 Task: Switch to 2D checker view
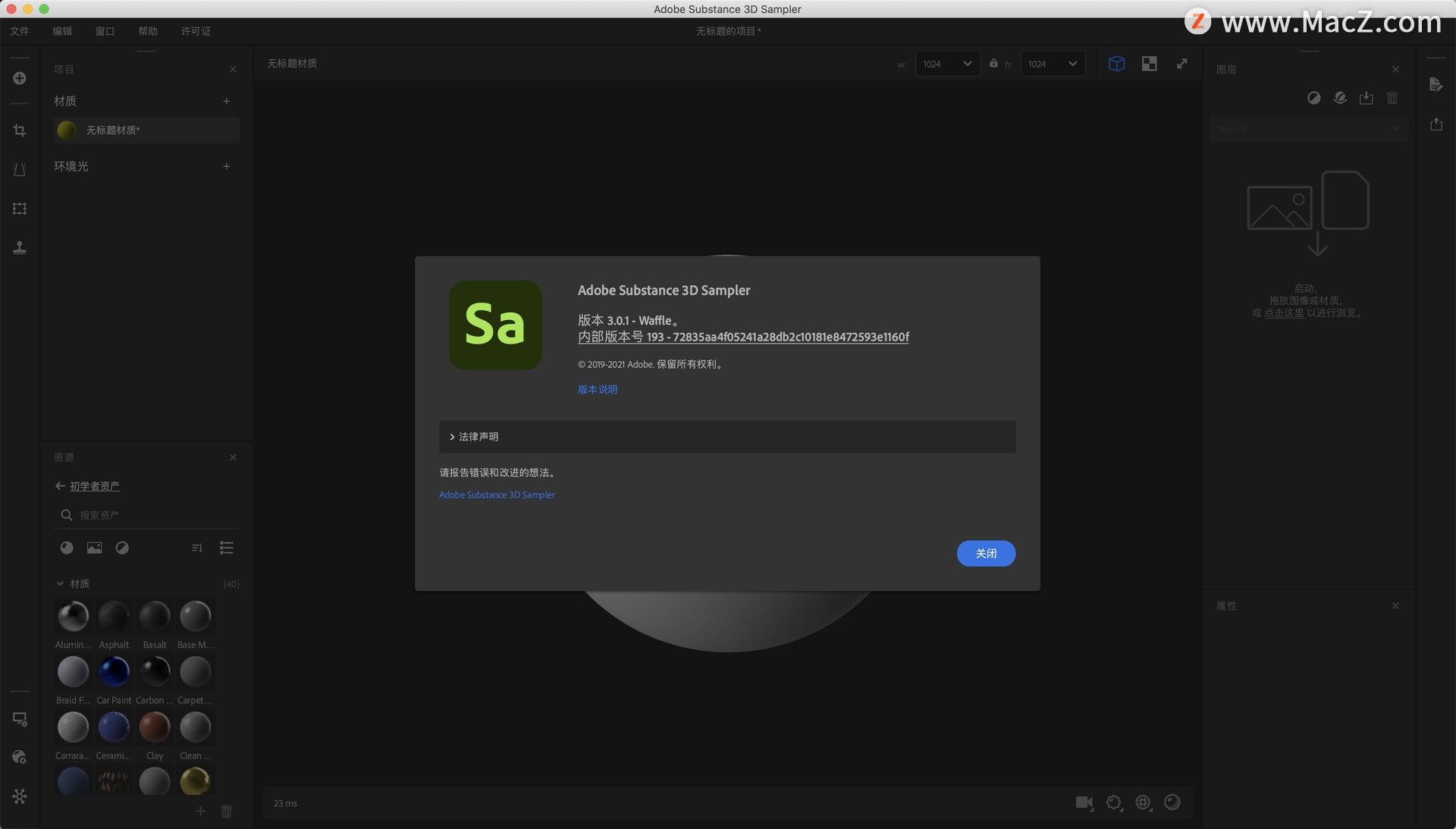click(x=1149, y=64)
